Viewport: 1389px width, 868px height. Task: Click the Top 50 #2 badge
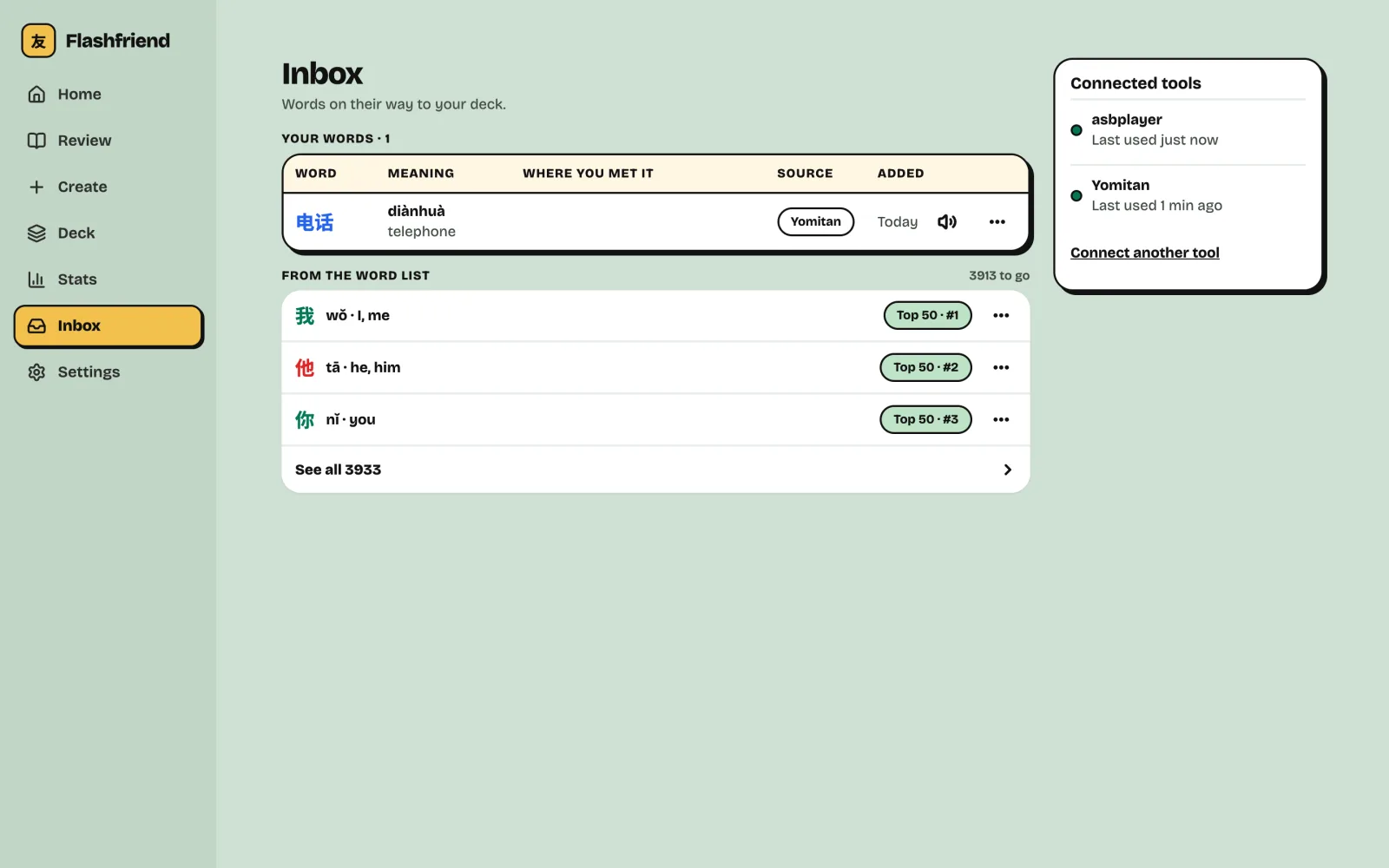[x=925, y=367]
